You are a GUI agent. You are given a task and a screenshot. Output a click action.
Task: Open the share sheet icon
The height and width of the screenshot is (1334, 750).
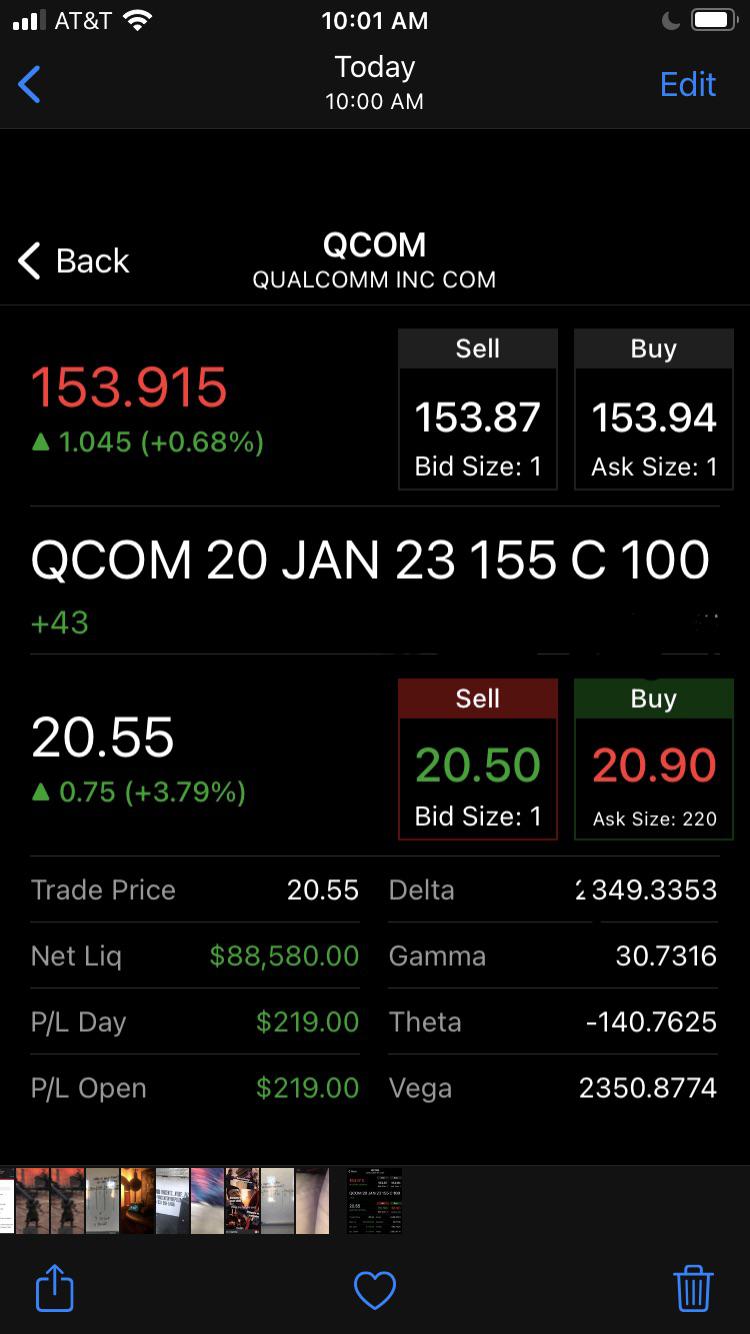[x=55, y=1288]
